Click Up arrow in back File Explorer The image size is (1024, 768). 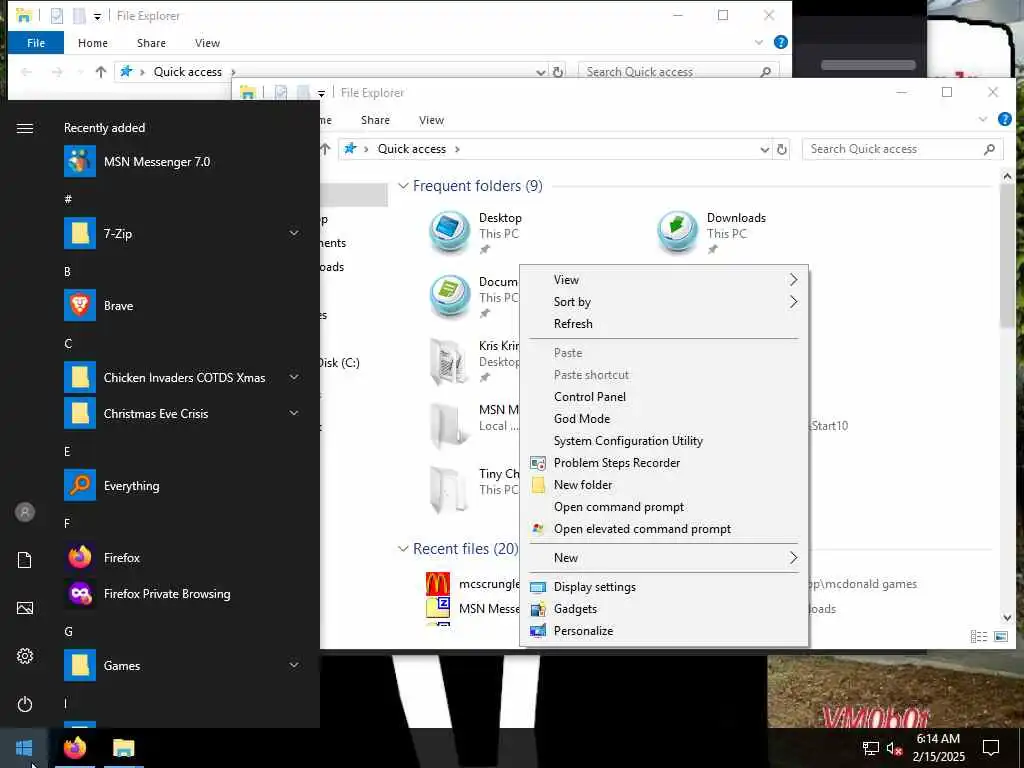pos(101,72)
